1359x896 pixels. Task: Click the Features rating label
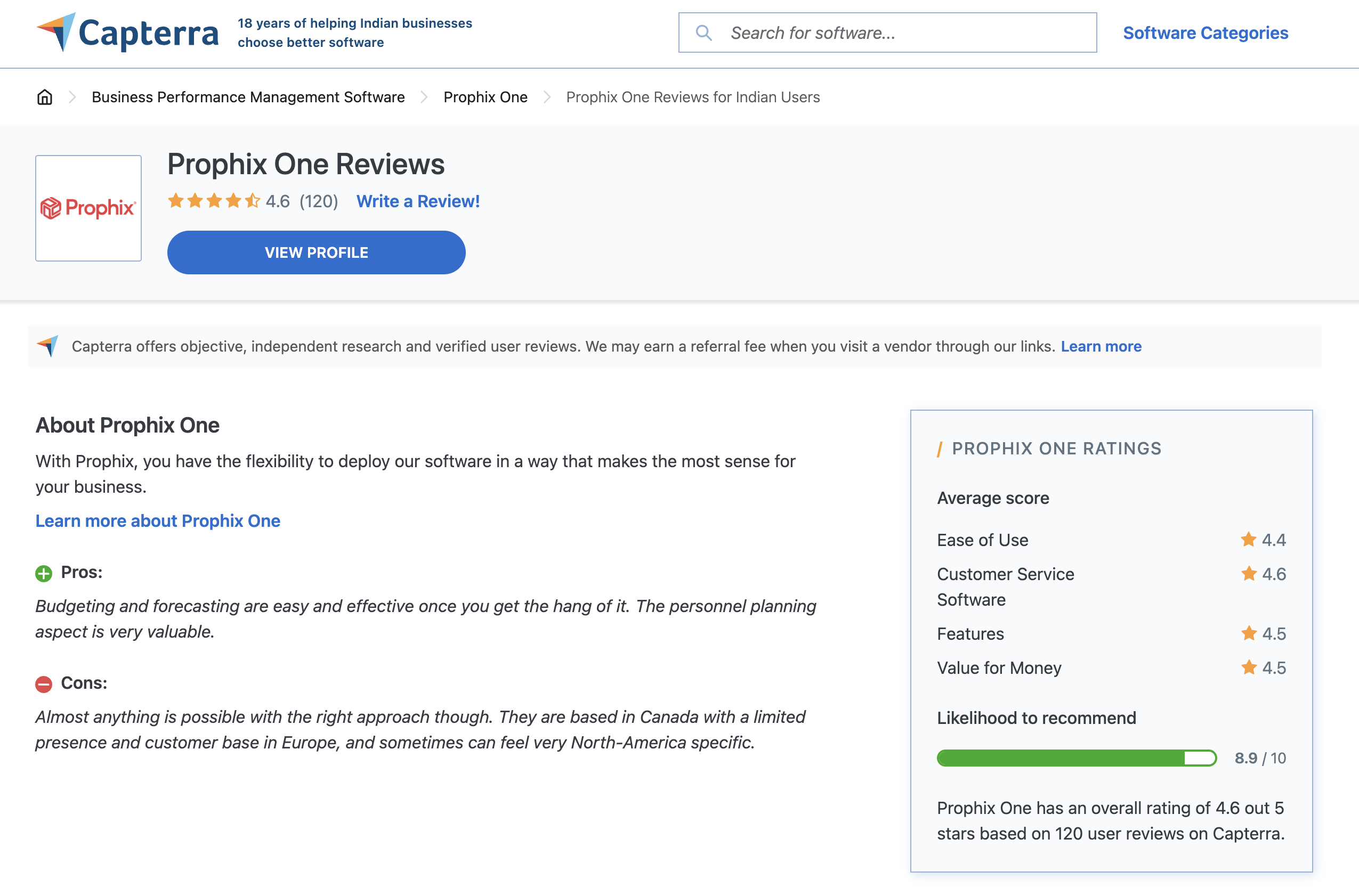click(970, 634)
